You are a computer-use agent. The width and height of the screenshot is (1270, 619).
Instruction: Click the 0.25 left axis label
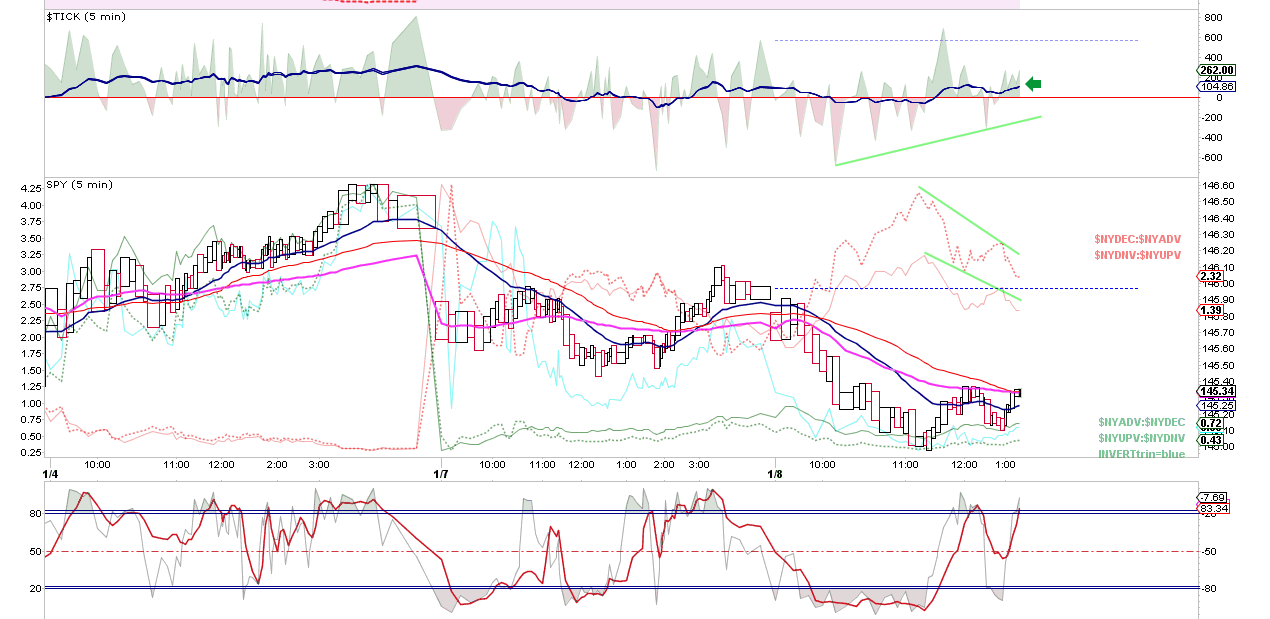click(30, 453)
